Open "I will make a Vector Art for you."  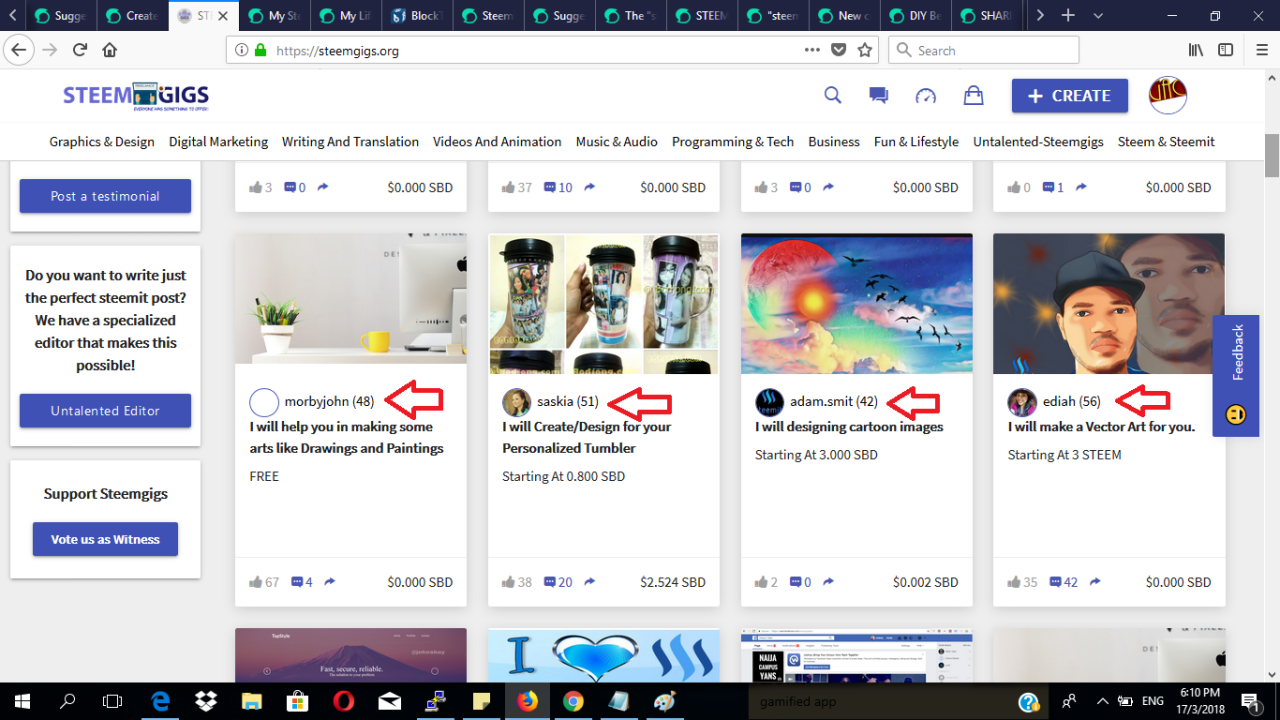1101,427
